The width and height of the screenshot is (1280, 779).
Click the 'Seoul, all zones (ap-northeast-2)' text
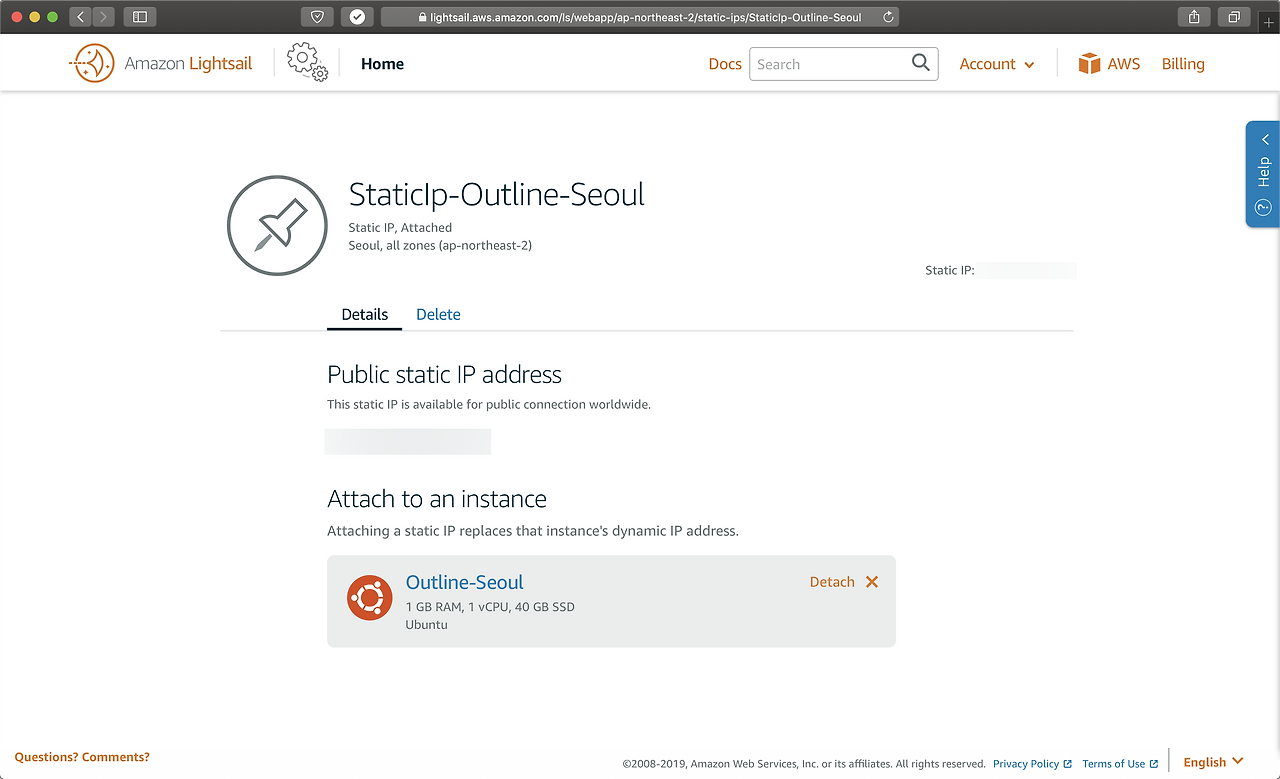click(x=440, y=245)
